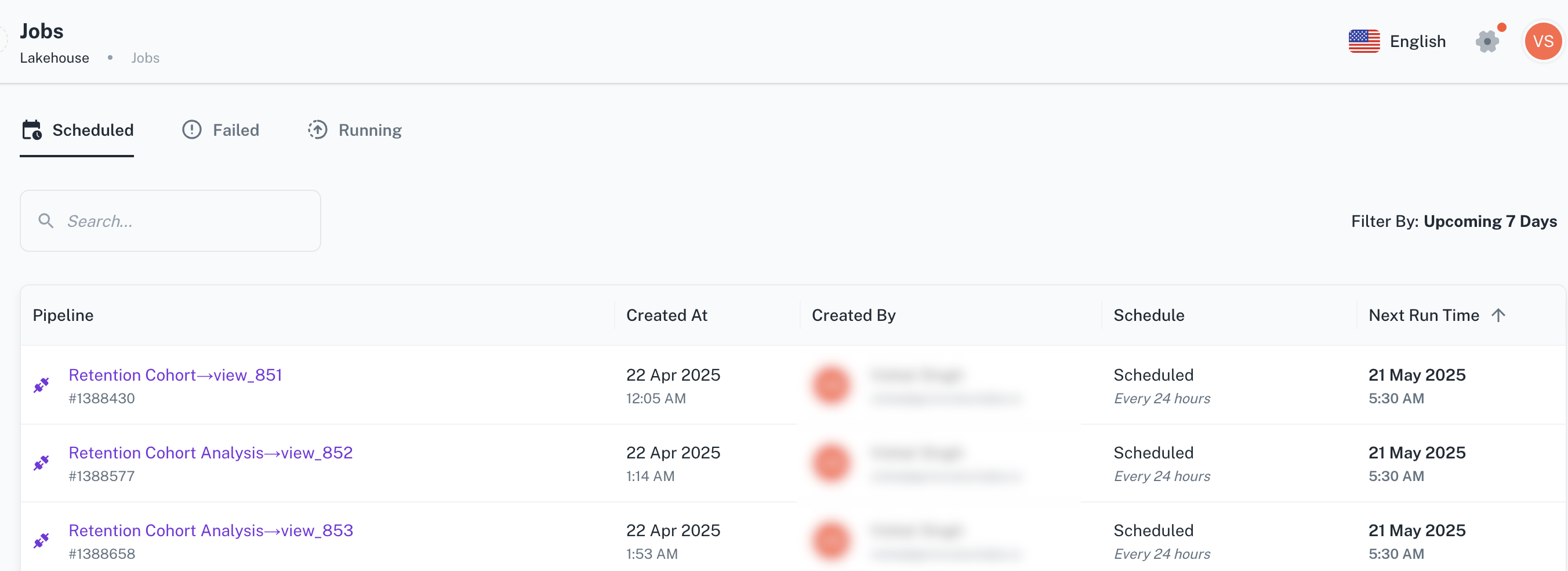The image size is (1568, 571).
Task: Click the Running tab upload icon
Action: 317,130
